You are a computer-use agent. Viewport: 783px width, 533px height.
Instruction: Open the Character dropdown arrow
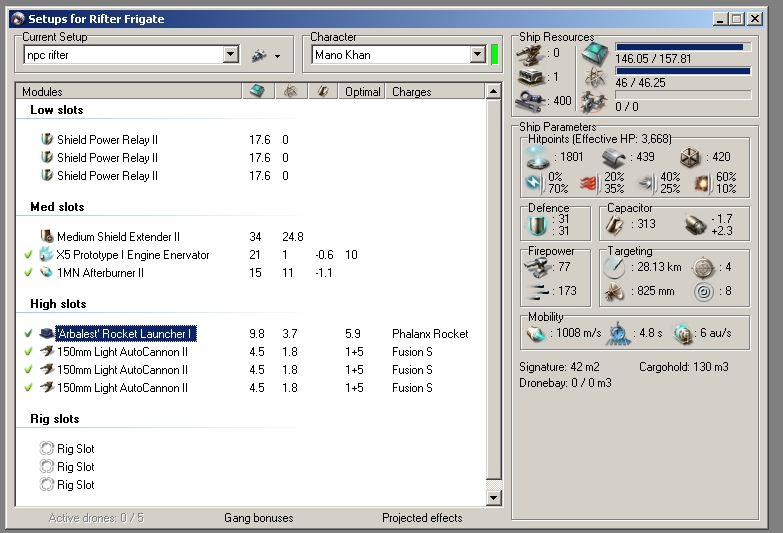point(477,54)
